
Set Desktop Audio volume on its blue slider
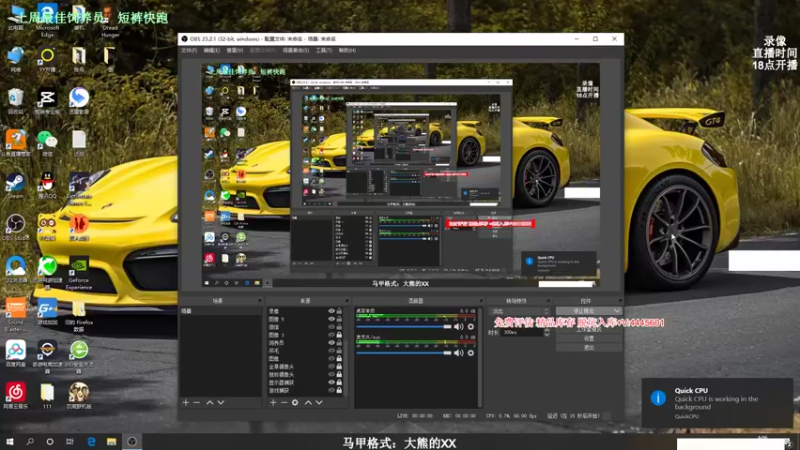(404, 327)
